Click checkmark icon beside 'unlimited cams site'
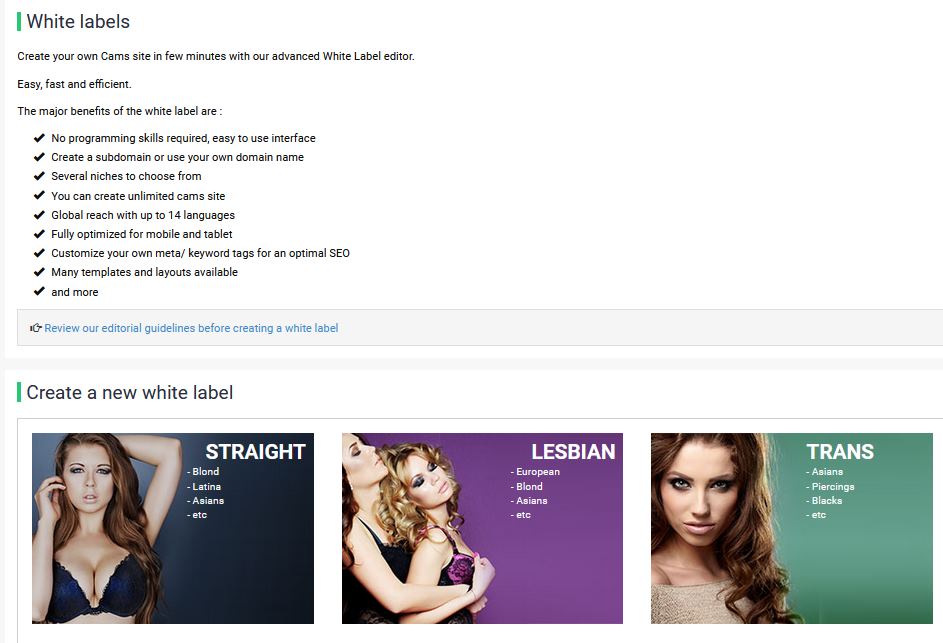This screenshot has width=943, height=643. pyautogui.click(x=39, y=195)
